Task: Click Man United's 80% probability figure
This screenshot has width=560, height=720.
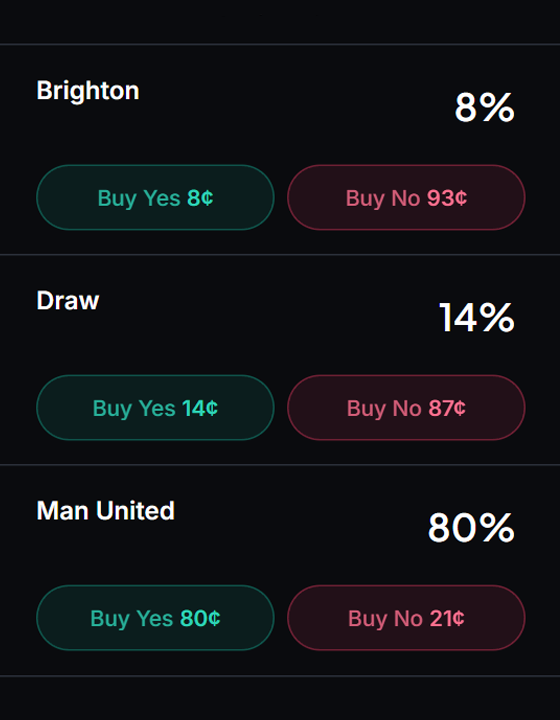Action: (471, 528)
